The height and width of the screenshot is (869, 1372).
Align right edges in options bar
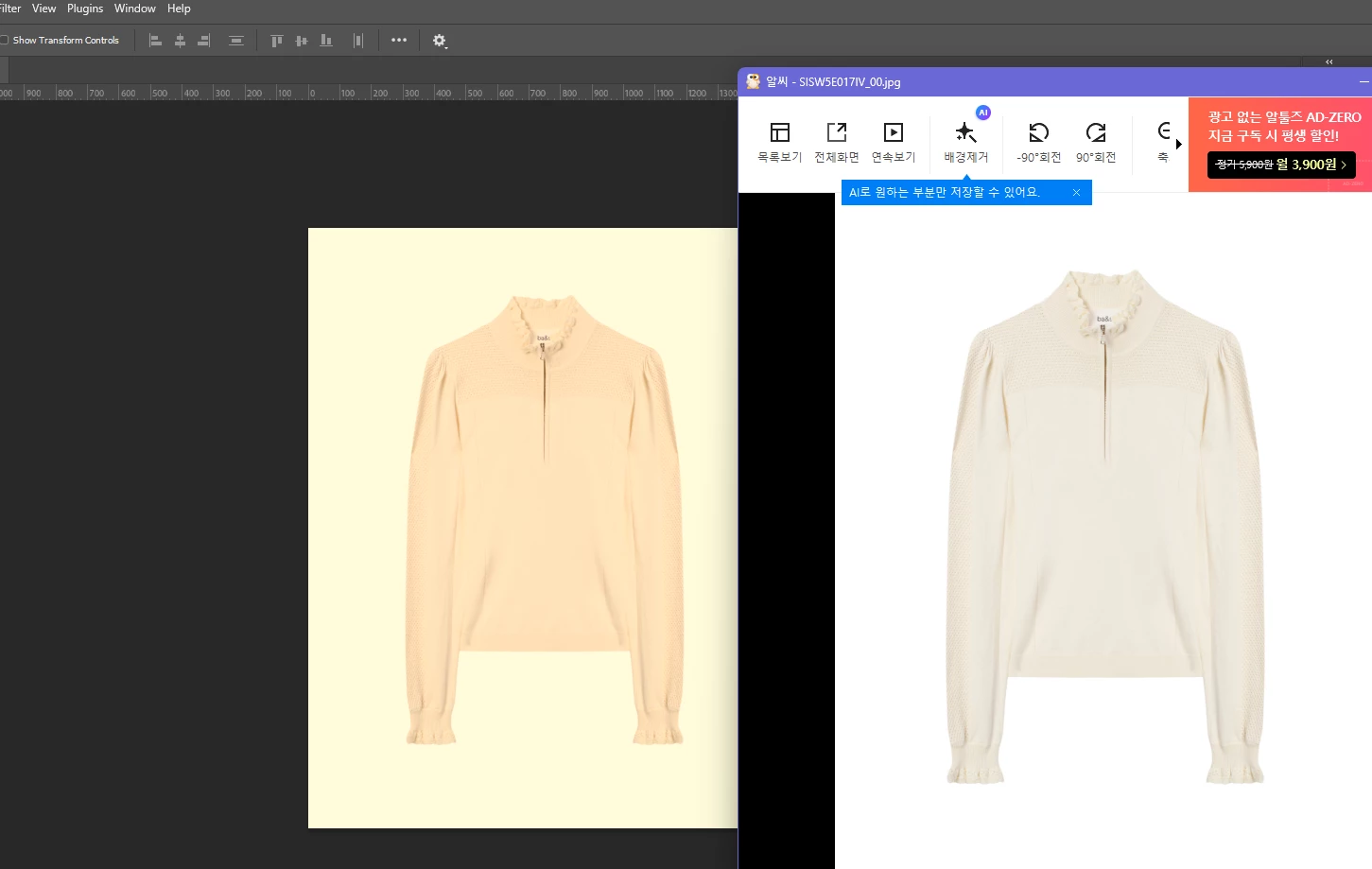(203, 41)
